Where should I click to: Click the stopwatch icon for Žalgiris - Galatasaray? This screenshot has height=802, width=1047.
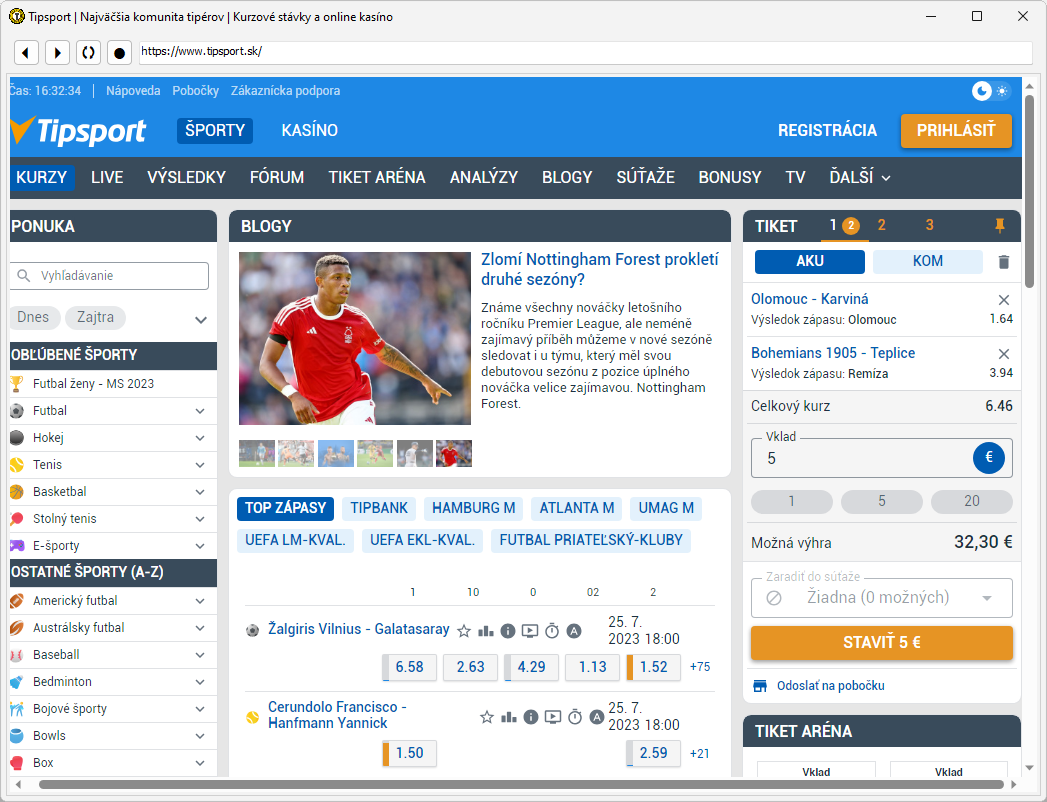[552, 631]
